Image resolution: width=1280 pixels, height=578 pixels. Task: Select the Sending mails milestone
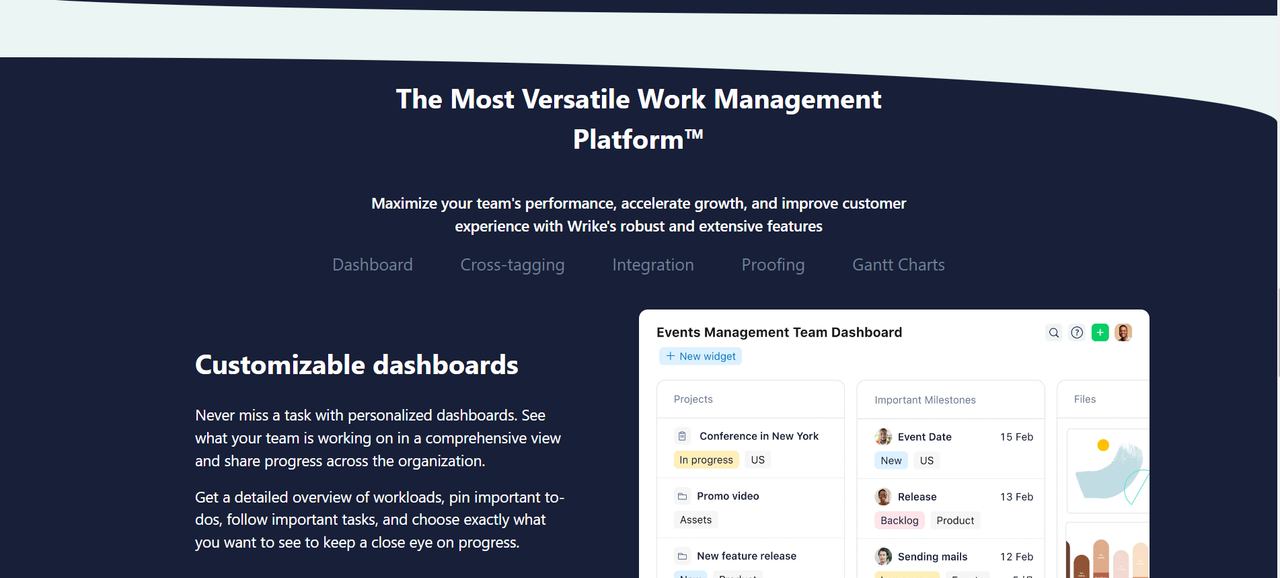(932, 557)
